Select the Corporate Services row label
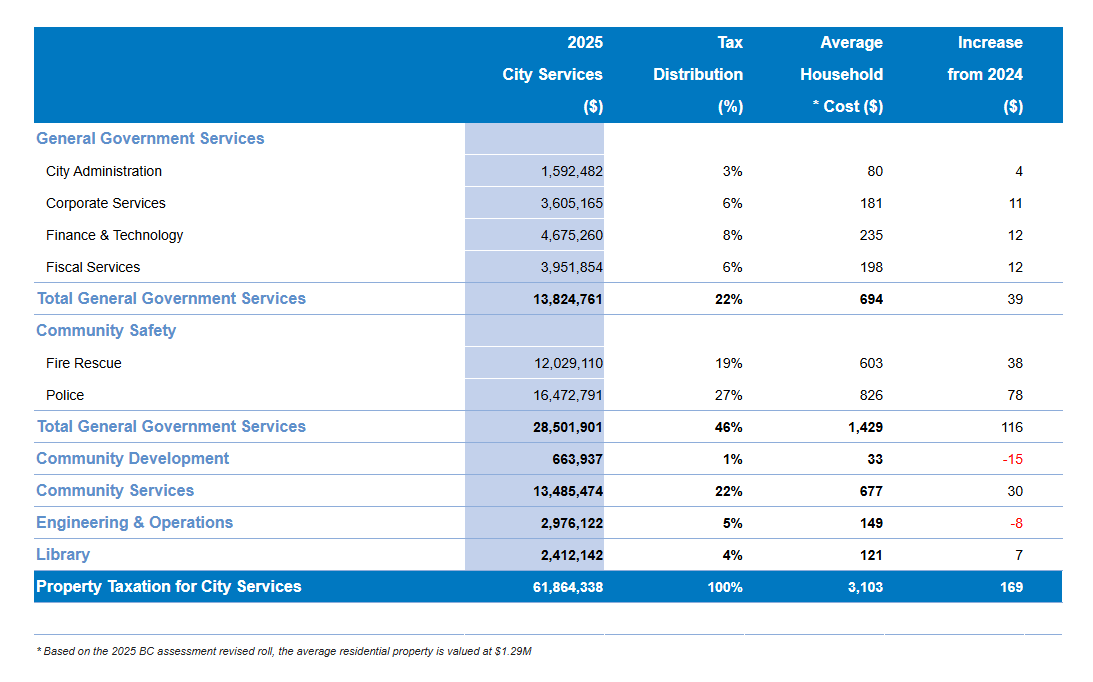1093x682 pixels. pyautogui.click(x=106, y=204)
